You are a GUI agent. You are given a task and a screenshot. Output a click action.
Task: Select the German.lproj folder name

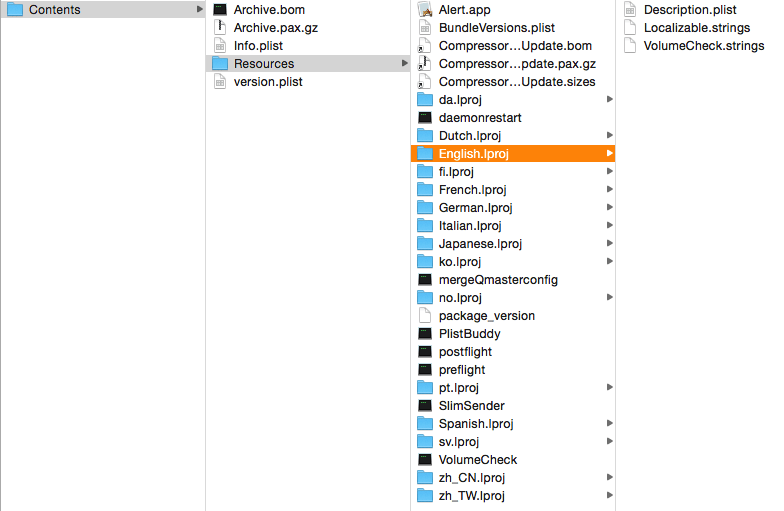point(476,208)
